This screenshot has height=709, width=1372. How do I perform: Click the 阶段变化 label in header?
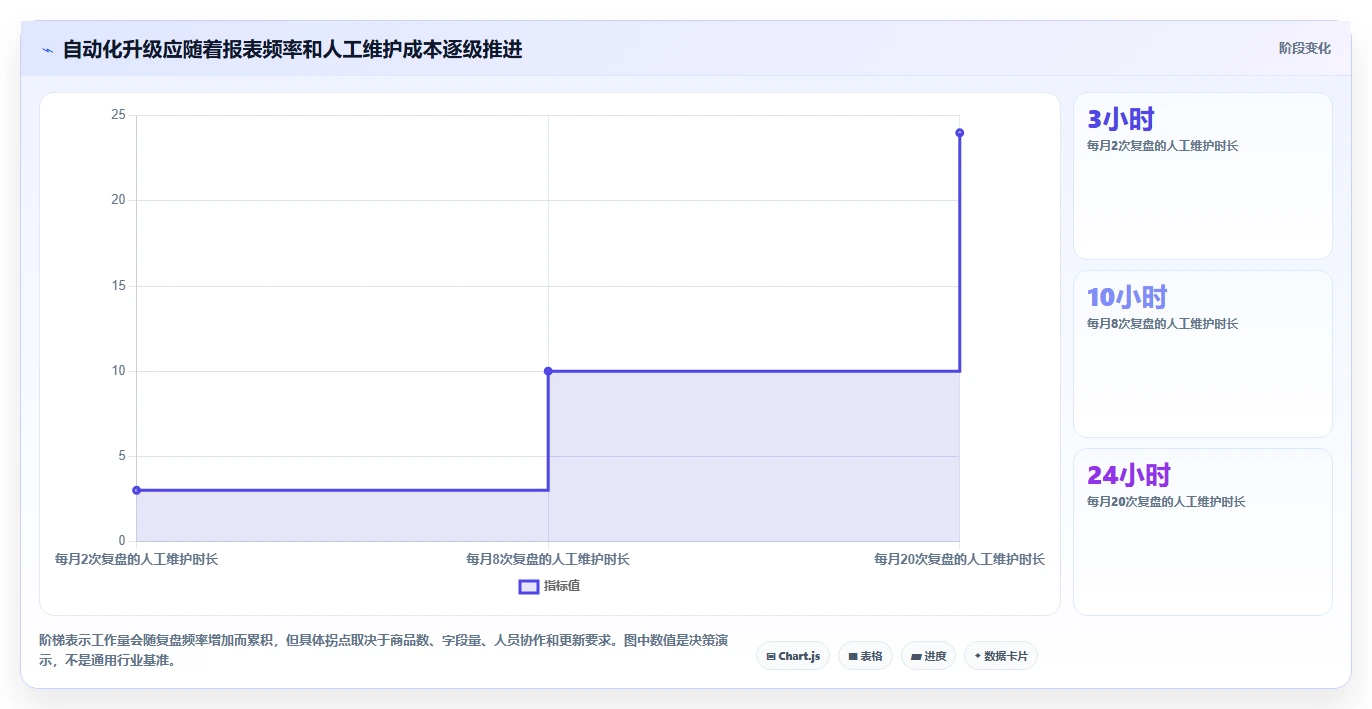(1305, 48)
